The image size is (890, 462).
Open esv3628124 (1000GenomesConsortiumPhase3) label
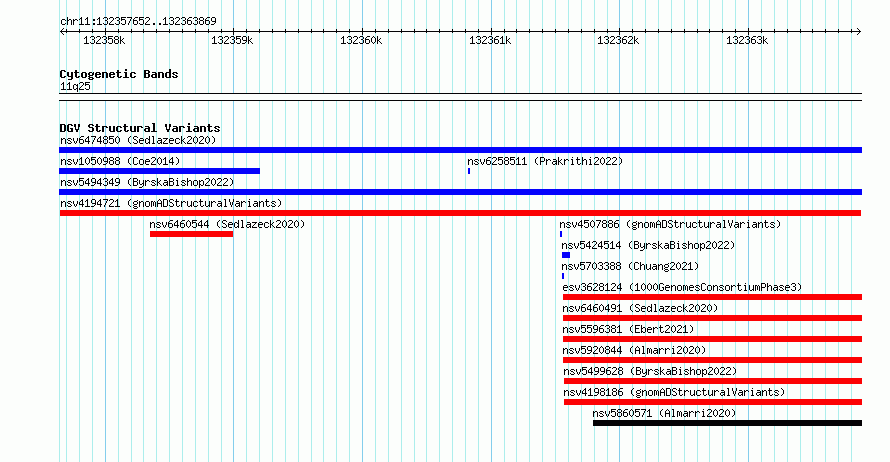(x=682, y=287)
